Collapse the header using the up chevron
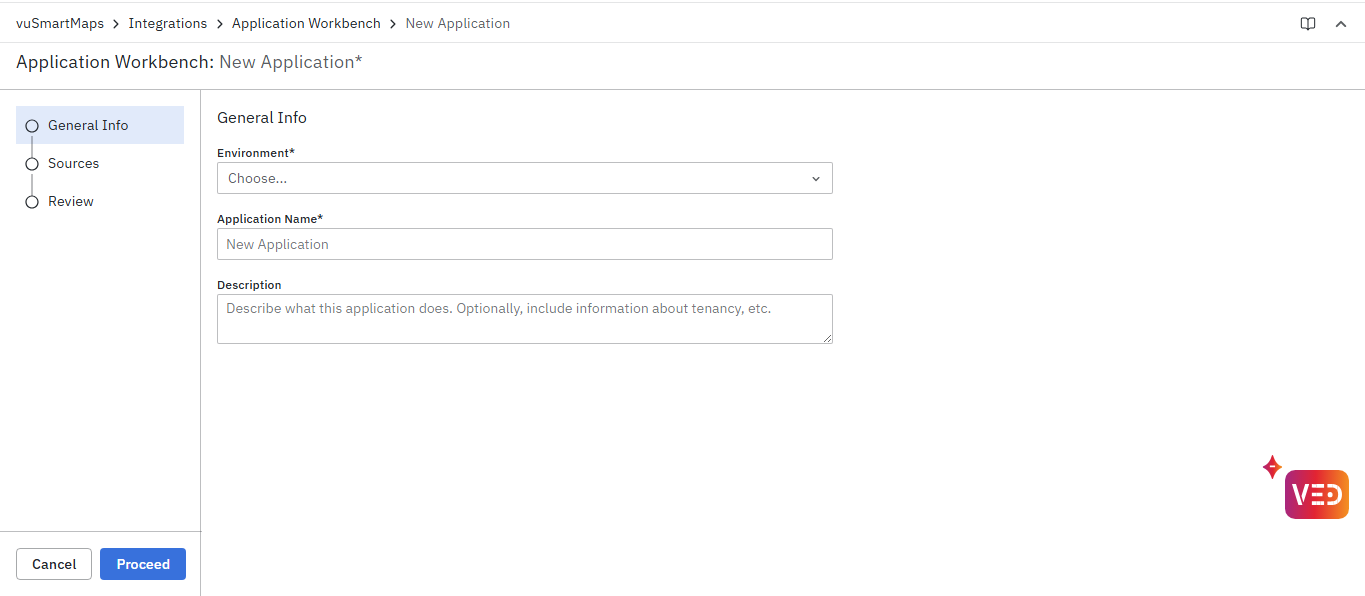 (x=1341, y=24)
